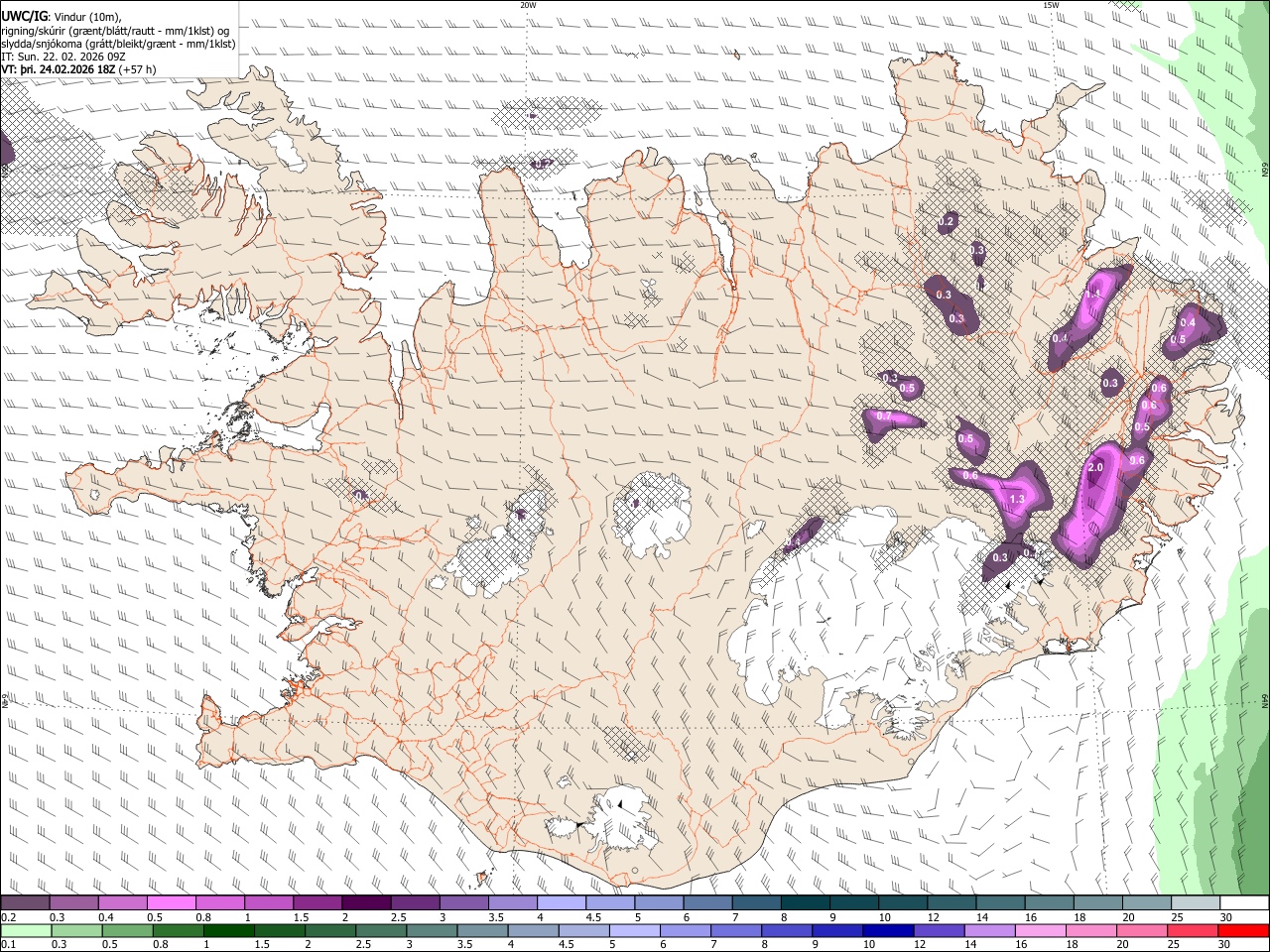Select darkest purple top-row swatch at 2
The width and height of the screenshot is (1270, 952).
(x=366, y=903)
